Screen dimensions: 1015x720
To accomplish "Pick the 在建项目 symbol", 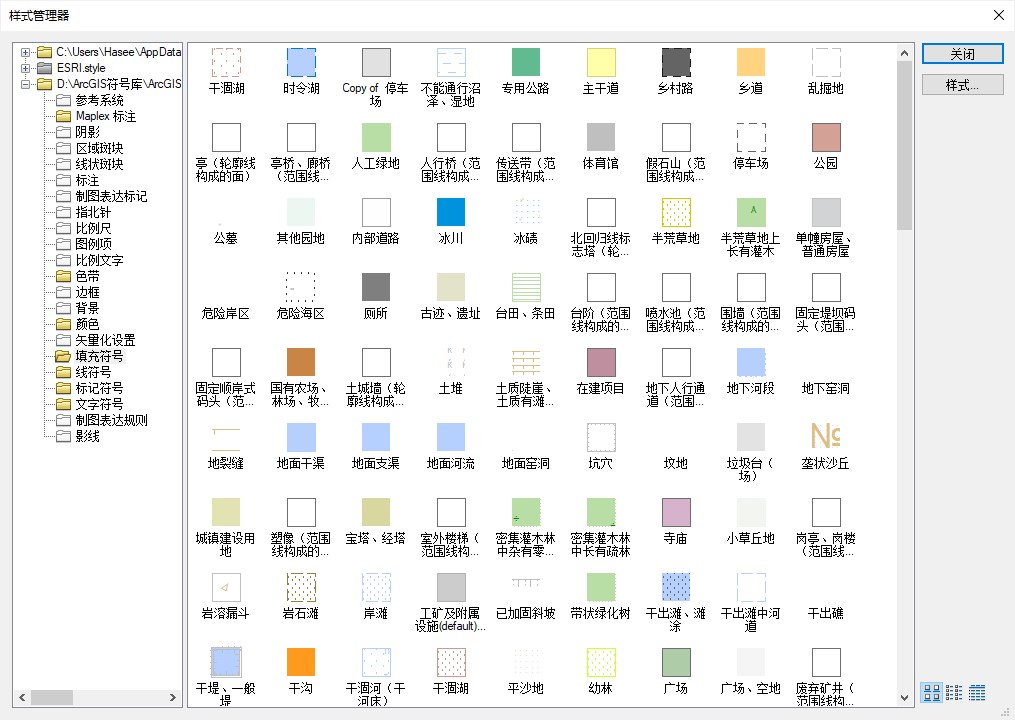I will pyautogui.click(x=601, y=363).
